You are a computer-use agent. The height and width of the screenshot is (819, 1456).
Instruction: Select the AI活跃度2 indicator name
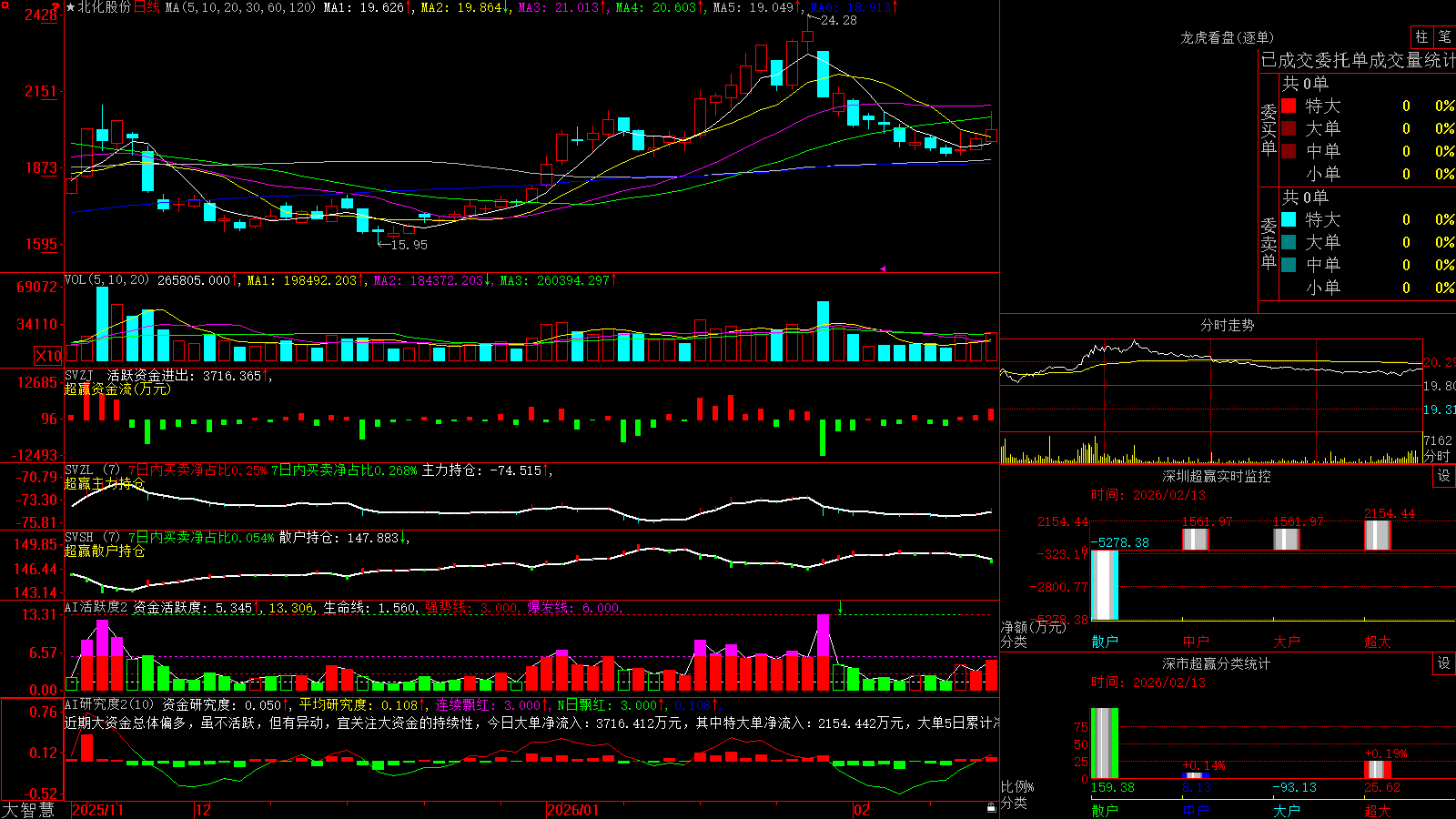[96, 608]
